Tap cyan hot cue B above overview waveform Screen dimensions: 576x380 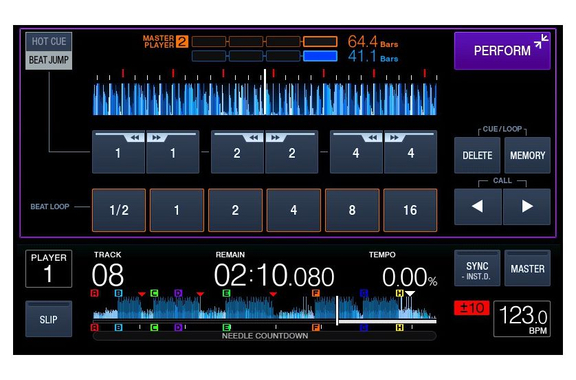pos(118,293)
